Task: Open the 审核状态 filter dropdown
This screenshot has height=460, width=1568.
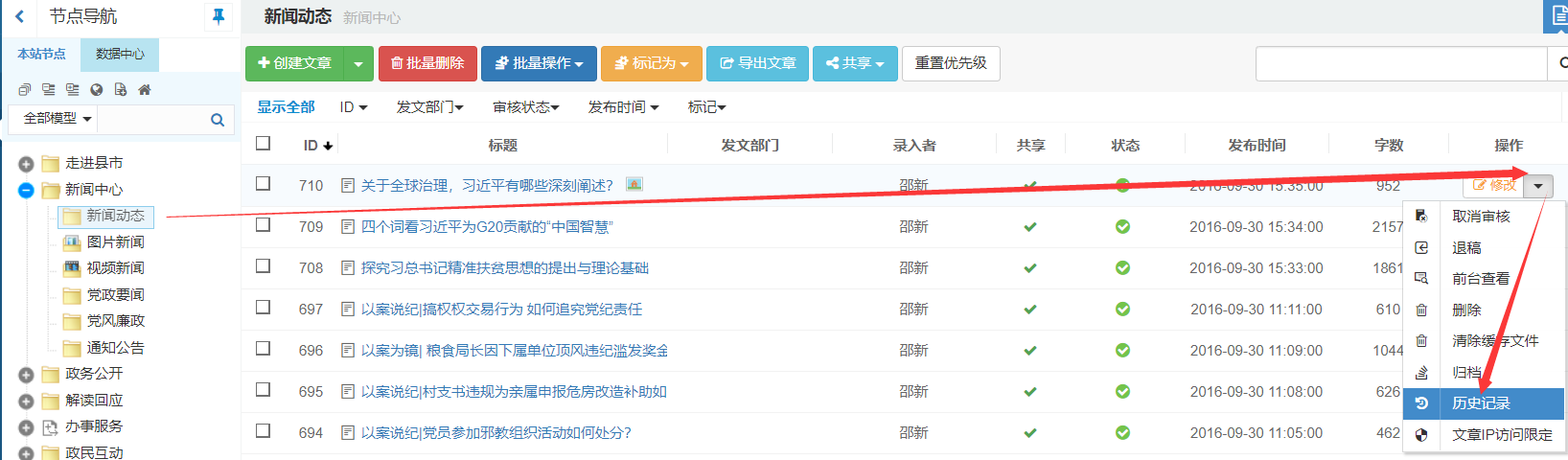Action: [x=525, y=107]
